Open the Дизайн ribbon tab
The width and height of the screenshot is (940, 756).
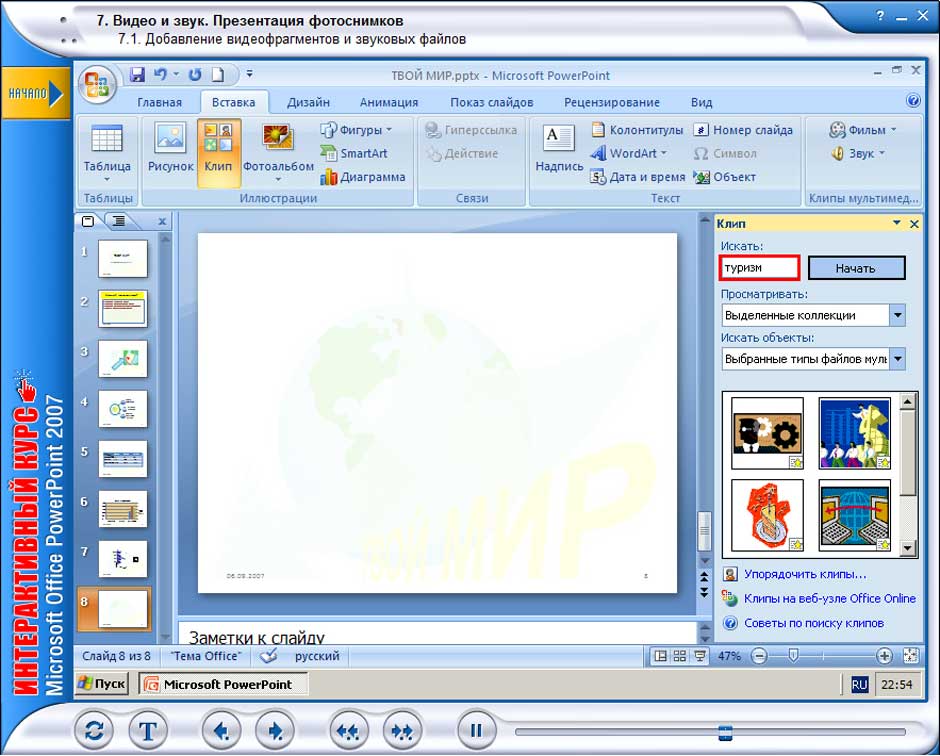[308, 102]
